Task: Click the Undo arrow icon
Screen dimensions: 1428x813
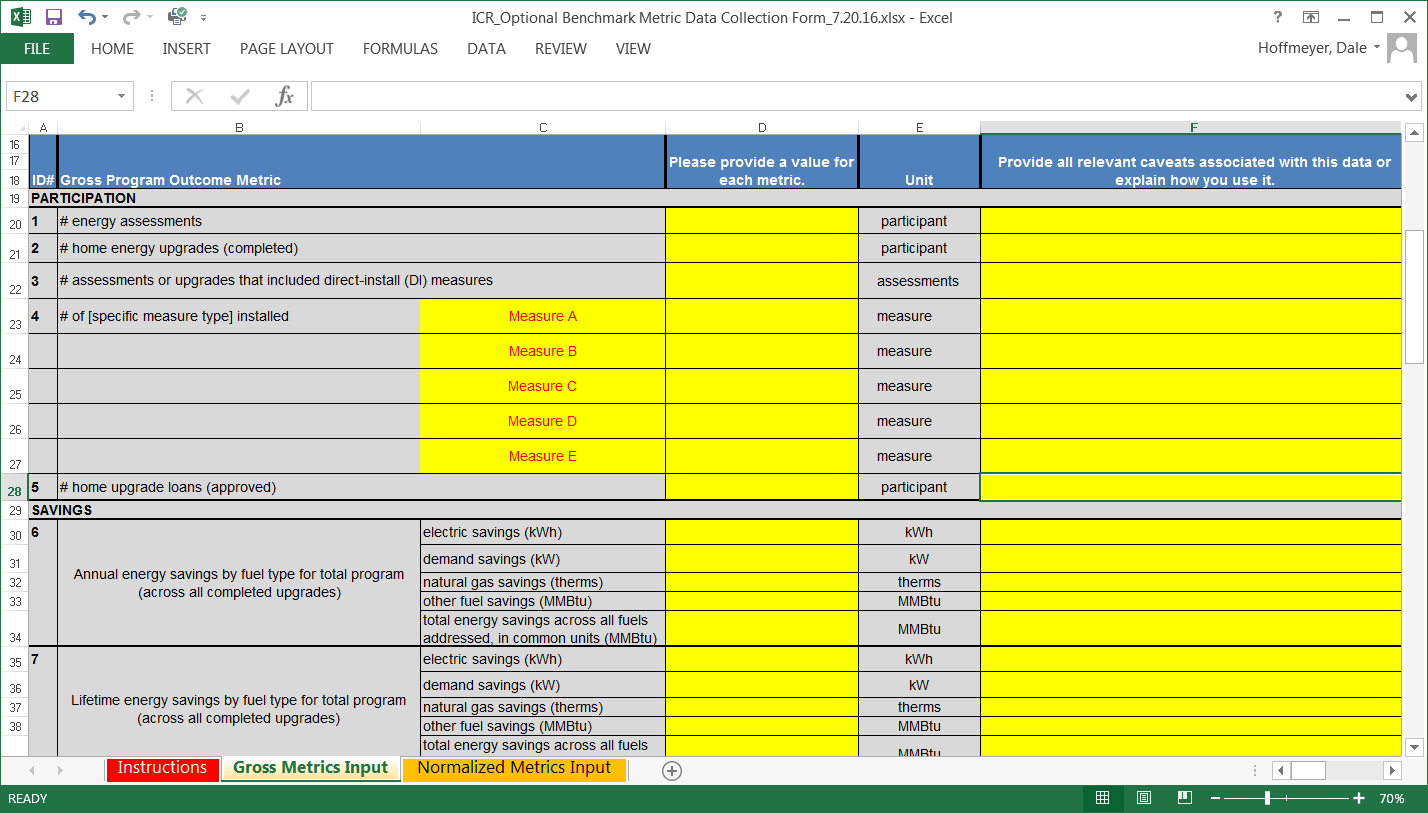Action: (87, 17)
